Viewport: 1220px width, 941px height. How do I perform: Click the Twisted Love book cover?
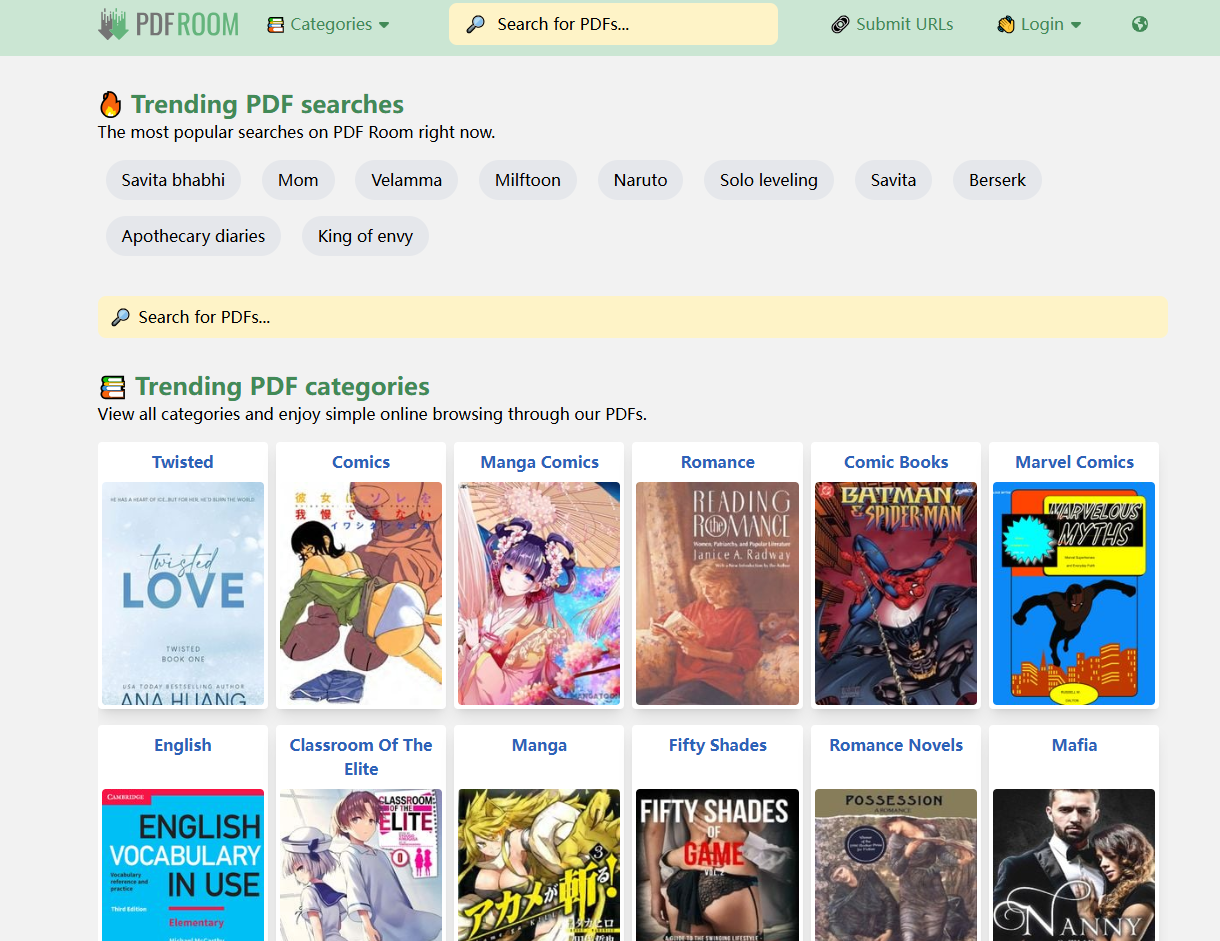tap(183, 594)
